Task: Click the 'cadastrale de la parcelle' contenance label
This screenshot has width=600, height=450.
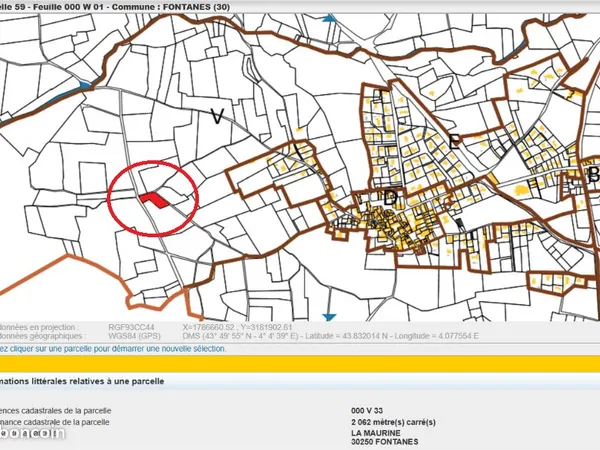Action: (67, 422)
